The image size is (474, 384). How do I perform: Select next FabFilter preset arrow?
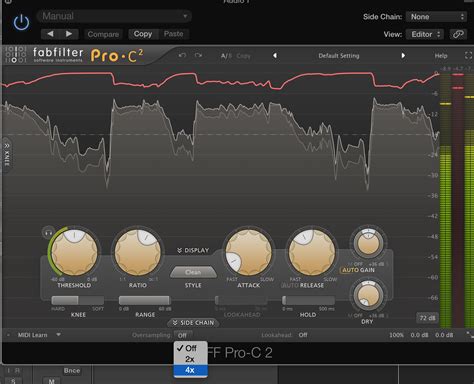click(x=403, y=56)
